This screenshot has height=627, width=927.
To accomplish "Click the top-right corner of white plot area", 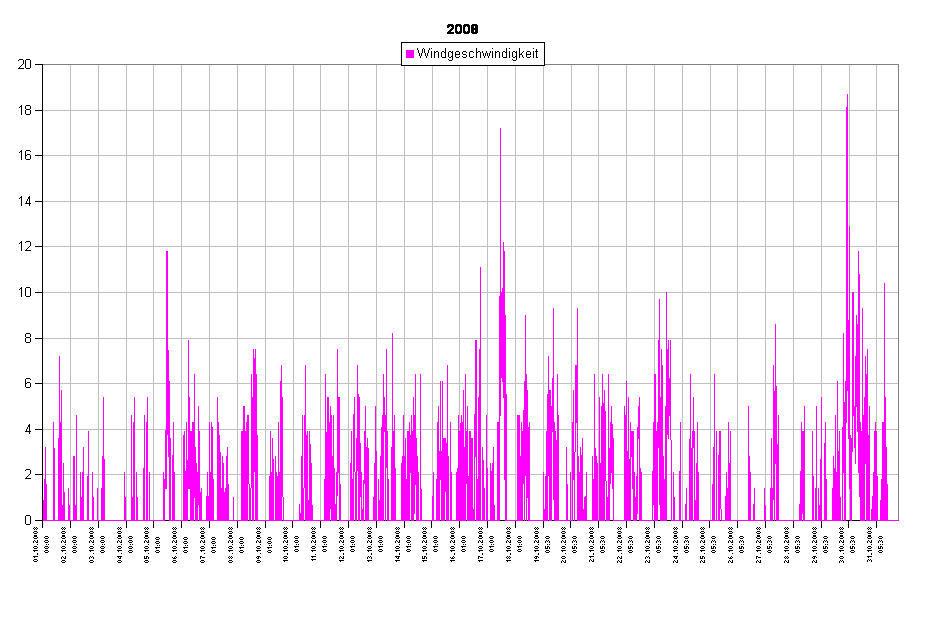I will pyautogui.click(x=897, y=66).
